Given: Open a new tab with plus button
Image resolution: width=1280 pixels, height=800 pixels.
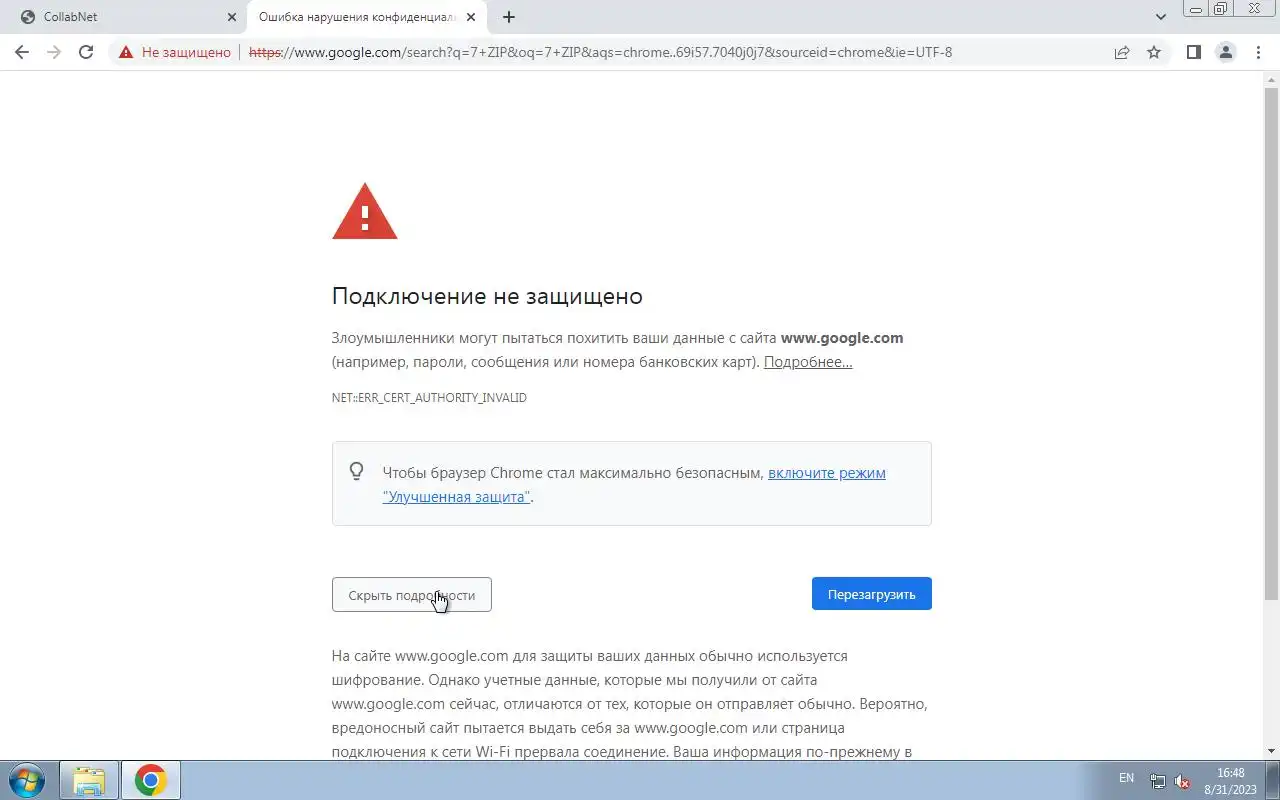Looking at the screenshot, I should [x=509, y=17].
